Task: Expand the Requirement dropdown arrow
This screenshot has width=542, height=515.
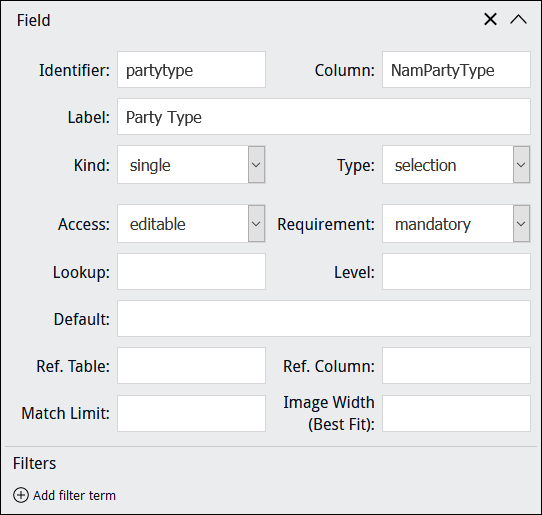Action: point(521,224)
